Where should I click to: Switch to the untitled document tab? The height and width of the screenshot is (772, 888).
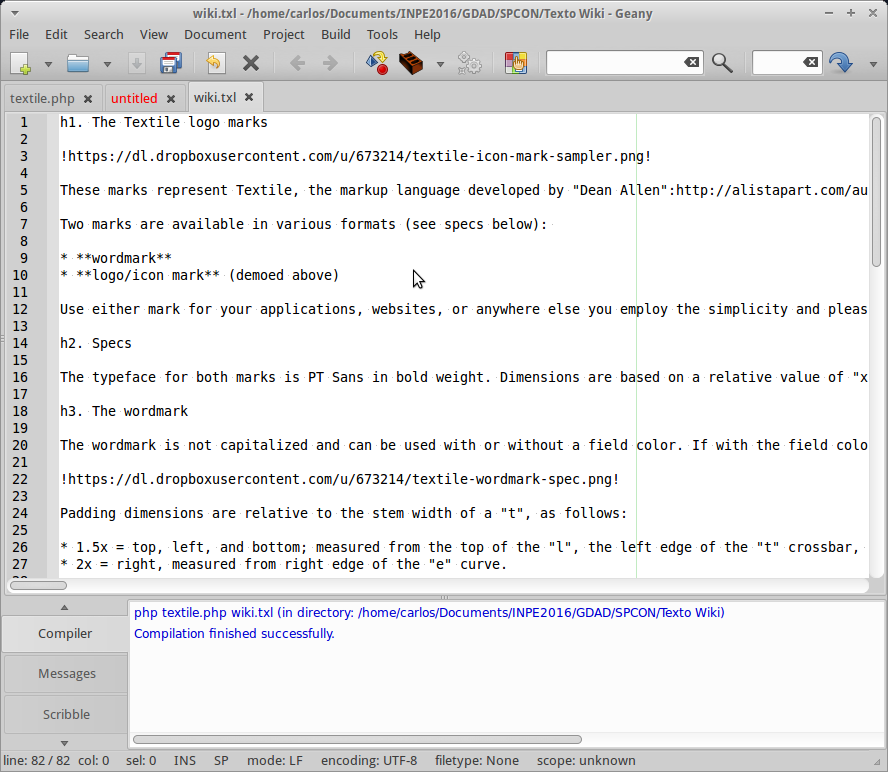point(134,99)
